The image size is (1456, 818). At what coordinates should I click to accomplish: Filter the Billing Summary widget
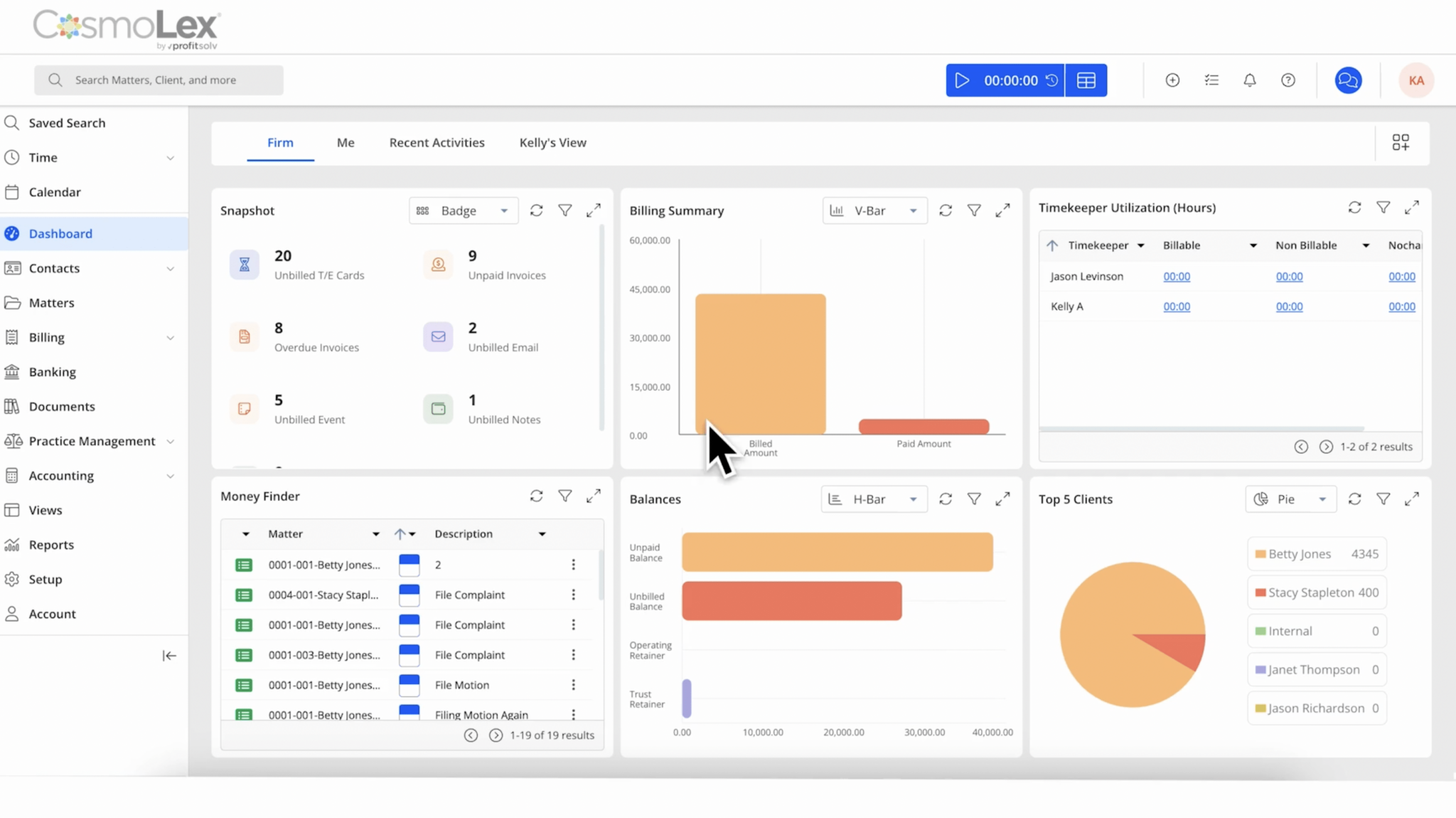click(974, 211)
